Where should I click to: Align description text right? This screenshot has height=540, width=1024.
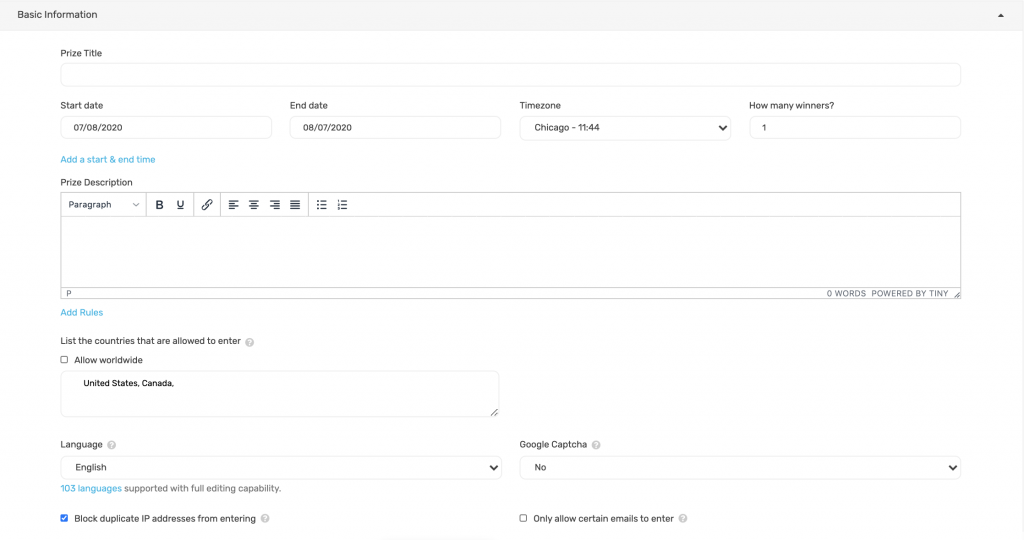pos(275,205)
